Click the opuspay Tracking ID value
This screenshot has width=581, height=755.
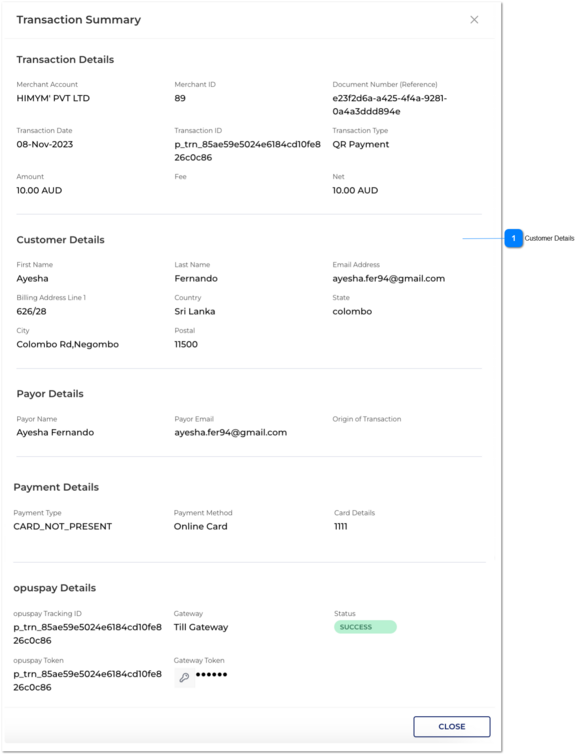(x=87, y=634)
